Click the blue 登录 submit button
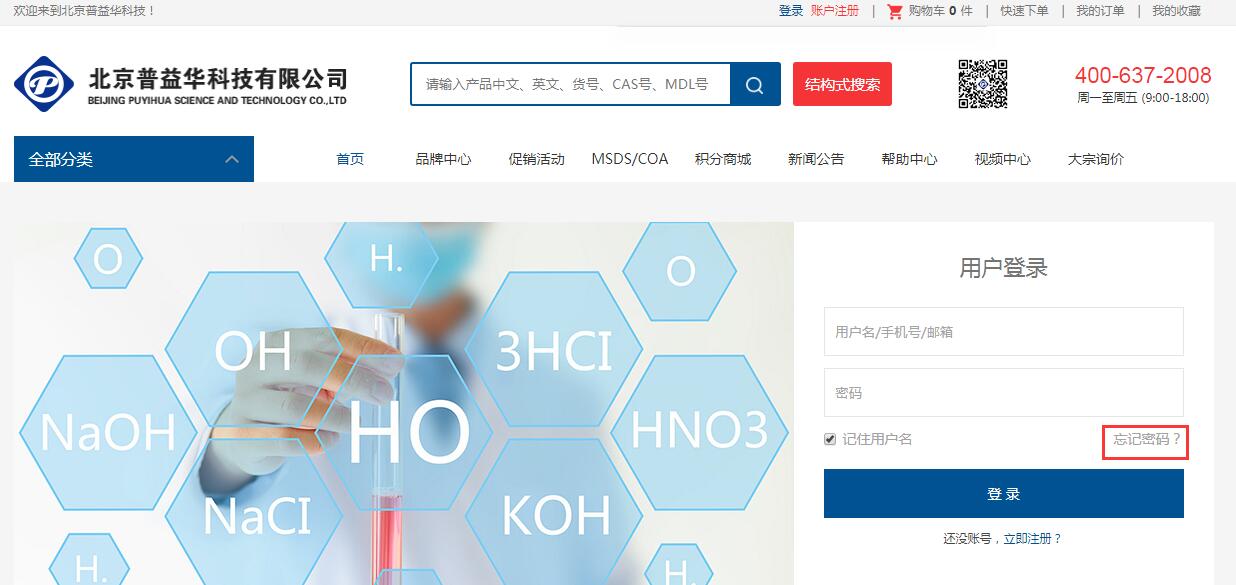This screenshot has height=585, width=1236. point(1003,494)
